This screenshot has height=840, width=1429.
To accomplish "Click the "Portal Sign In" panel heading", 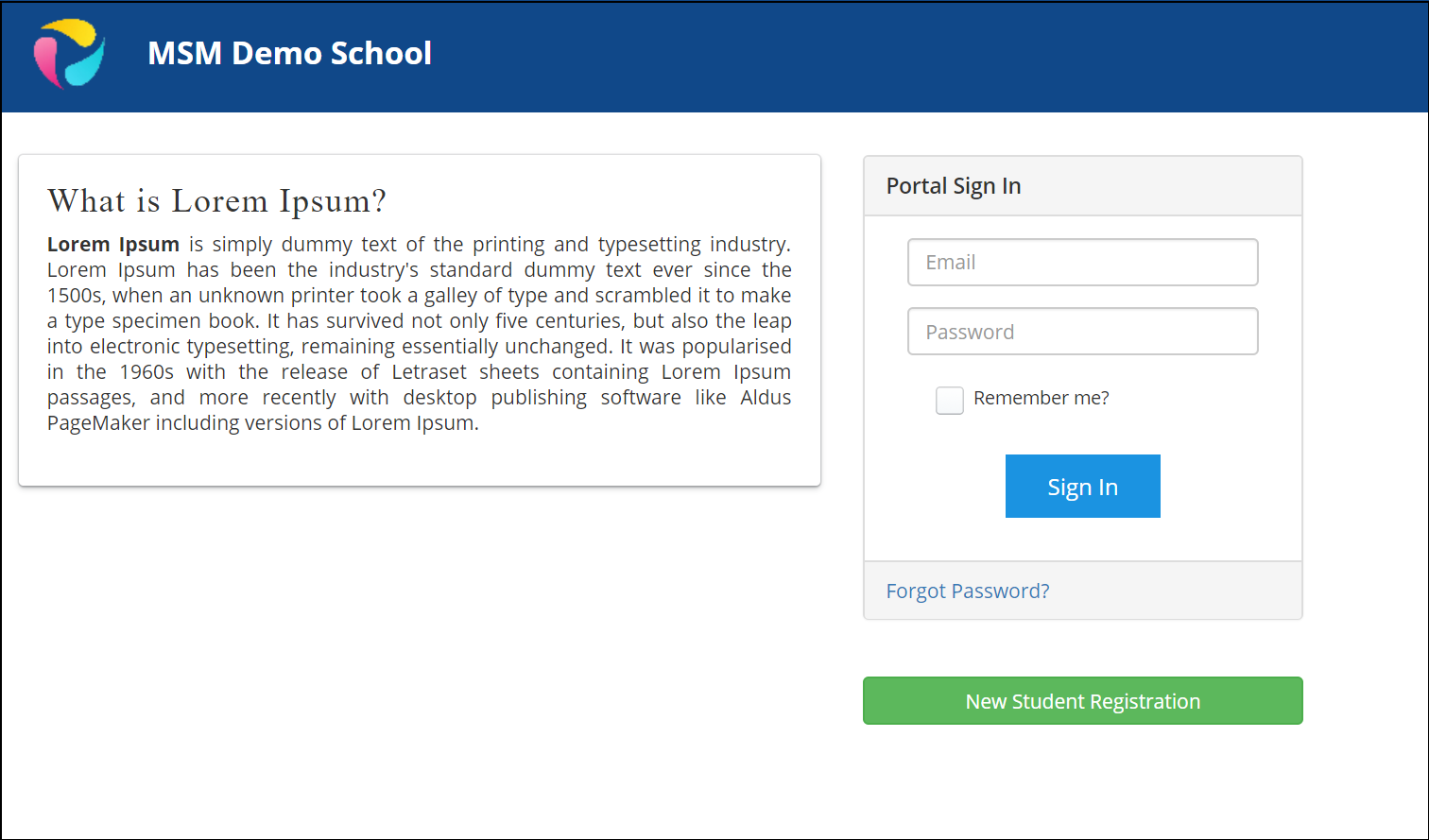I will point(954,186).
